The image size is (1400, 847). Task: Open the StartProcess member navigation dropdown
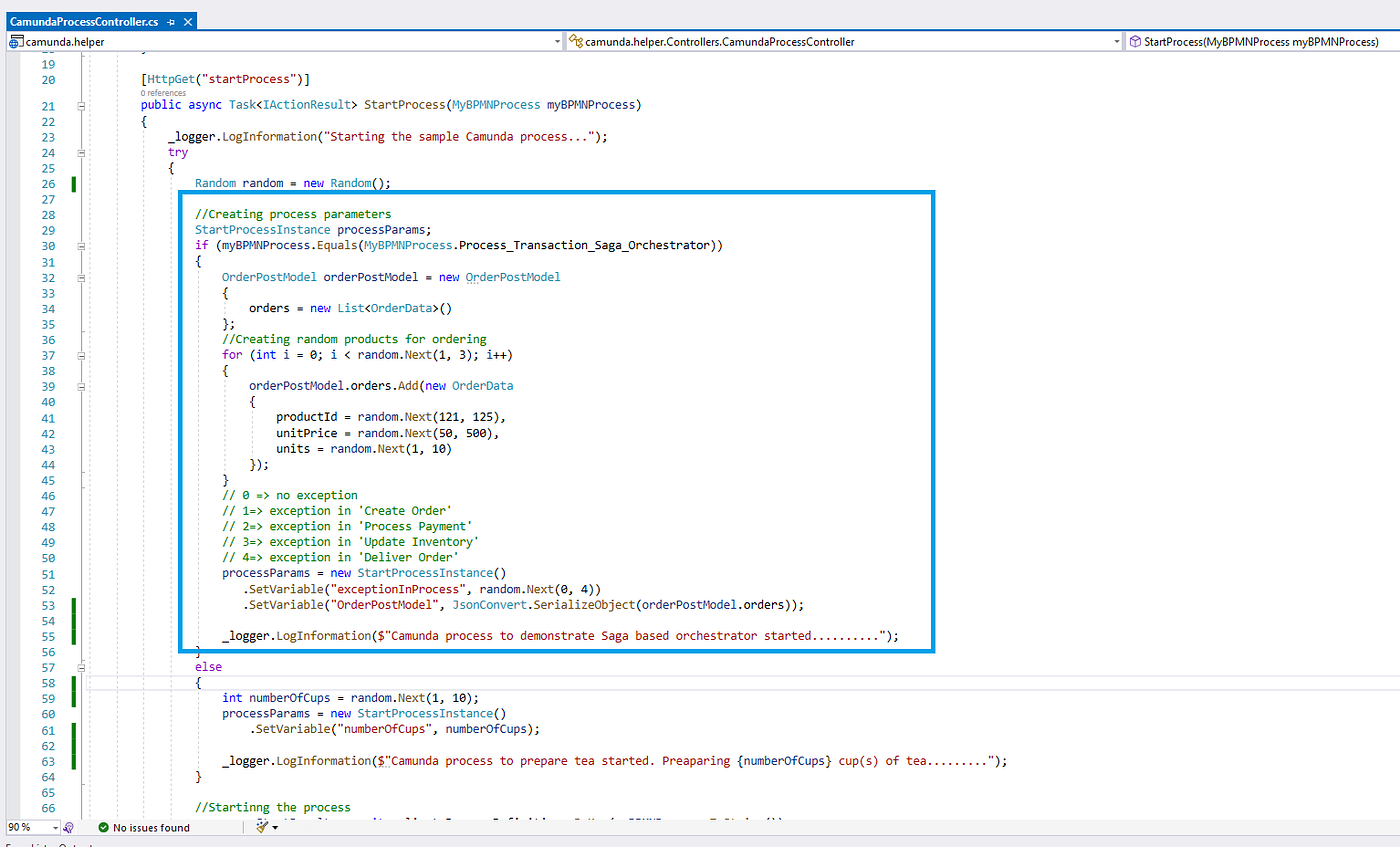click(x=1262, y=42)
